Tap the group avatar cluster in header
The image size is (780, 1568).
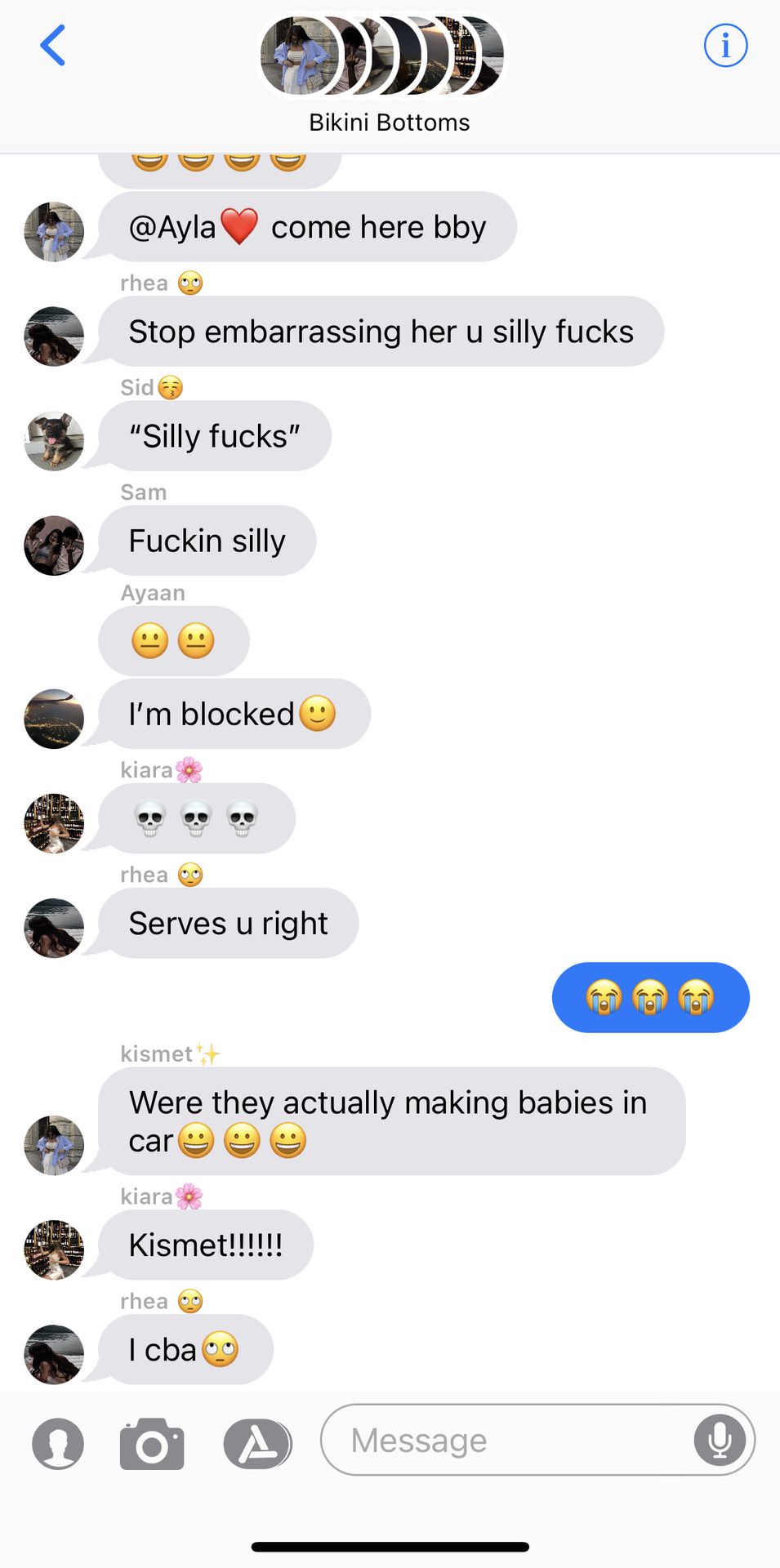pyautogui.click(x=382, y=56)
